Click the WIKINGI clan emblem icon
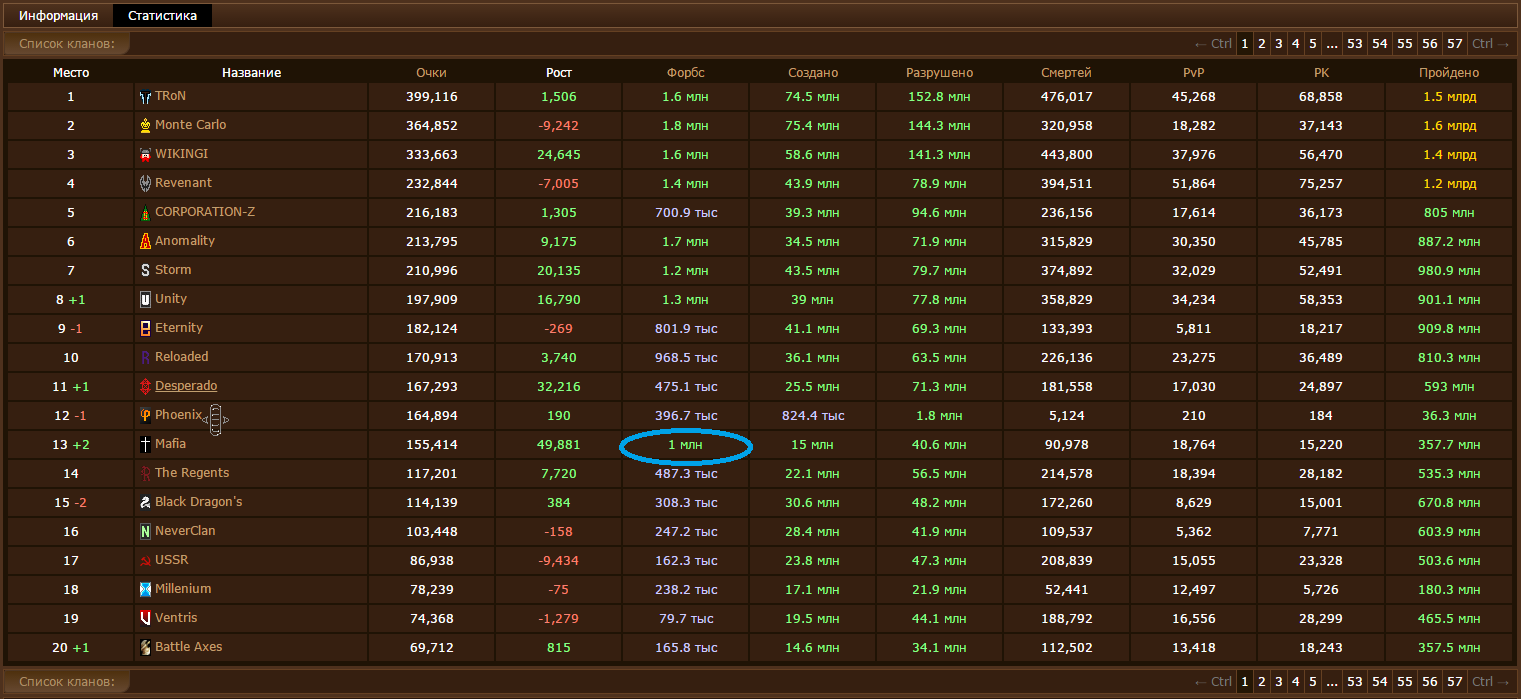 coord(146,155)
